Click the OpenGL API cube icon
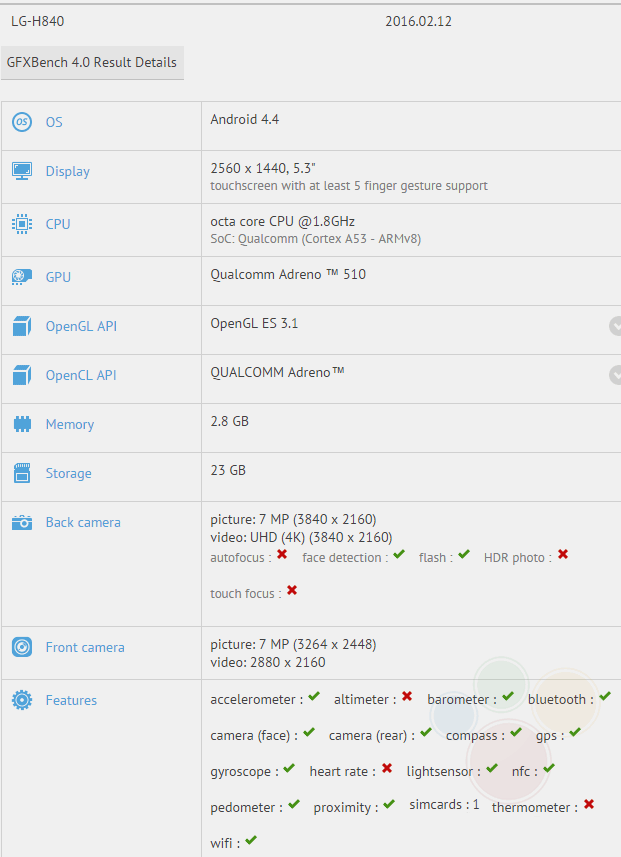This screenshot has height=857, width=621. (22, 326)
